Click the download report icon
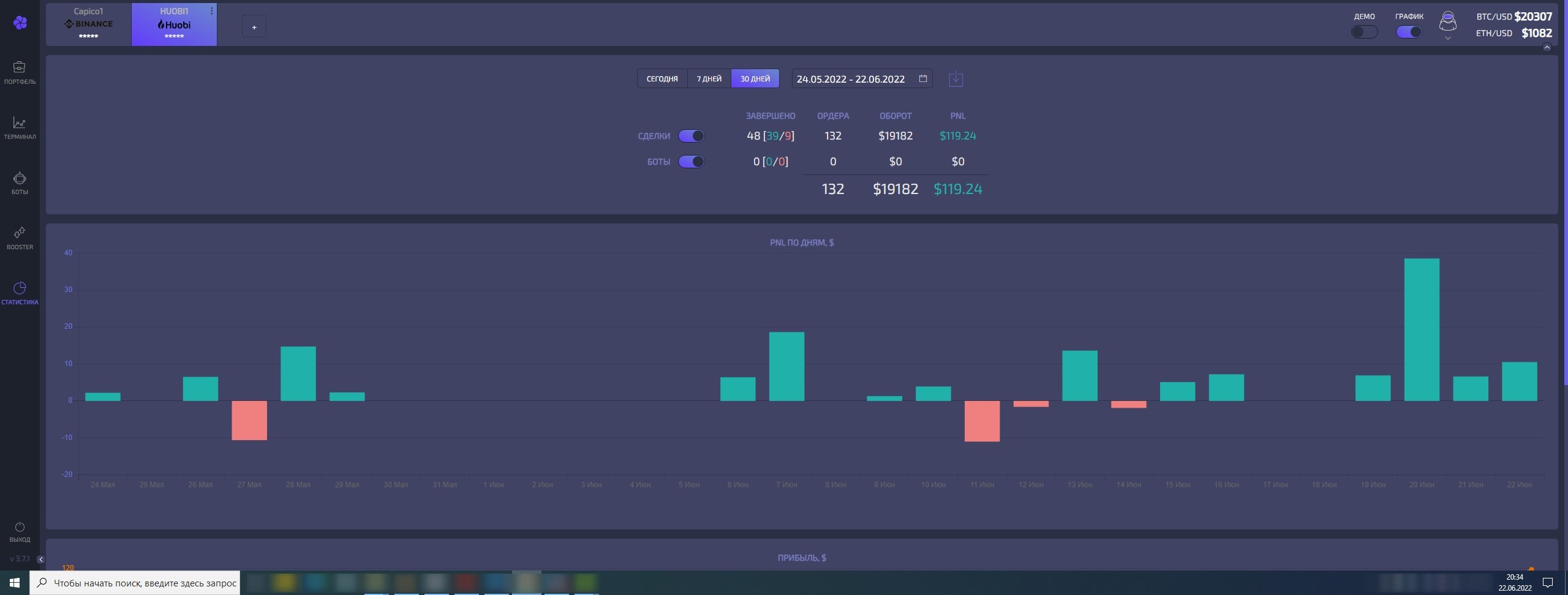 (x=956, y=79)
